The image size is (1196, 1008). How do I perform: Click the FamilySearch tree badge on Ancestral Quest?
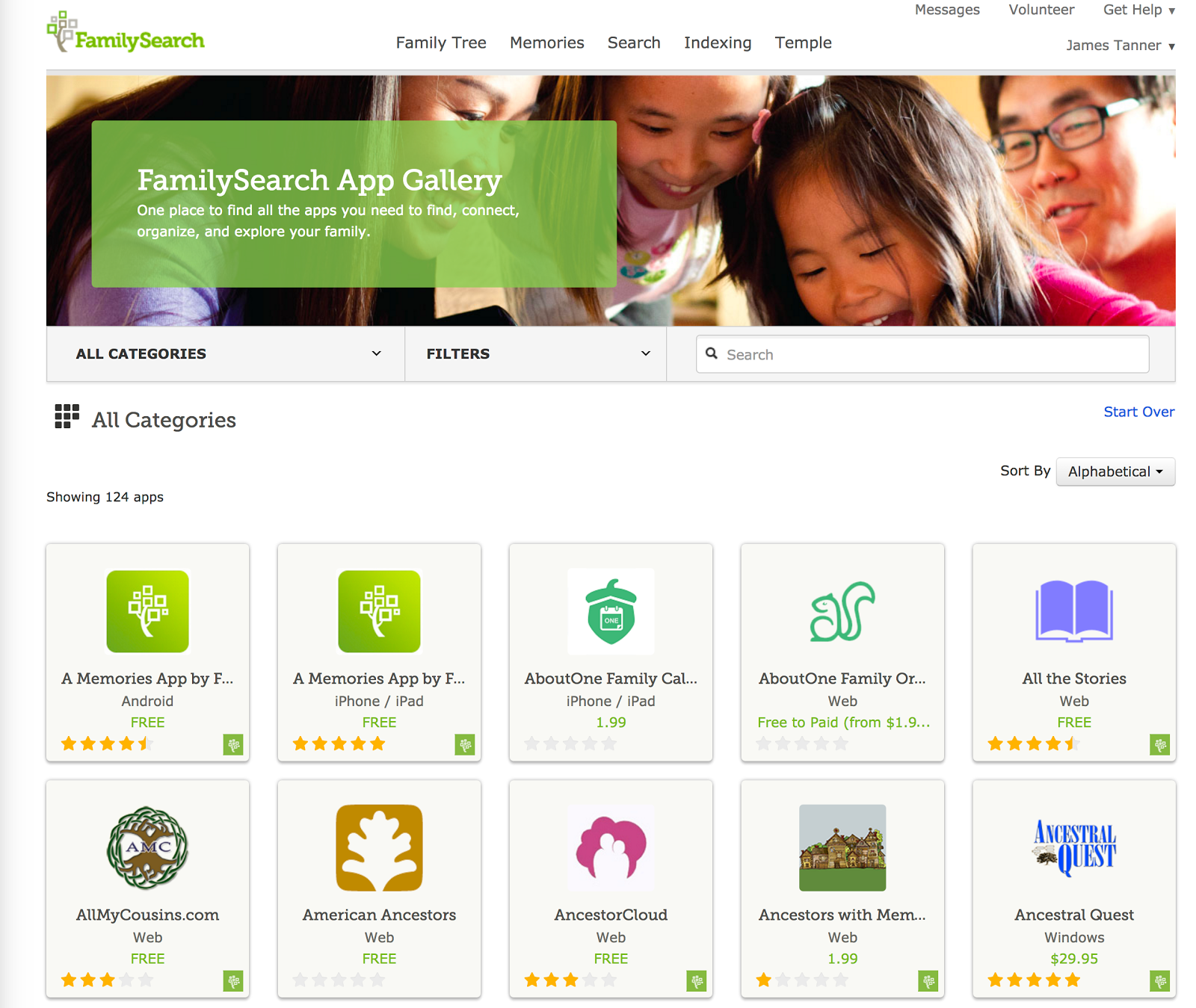pyautogui.click(x=1159, y=981)
